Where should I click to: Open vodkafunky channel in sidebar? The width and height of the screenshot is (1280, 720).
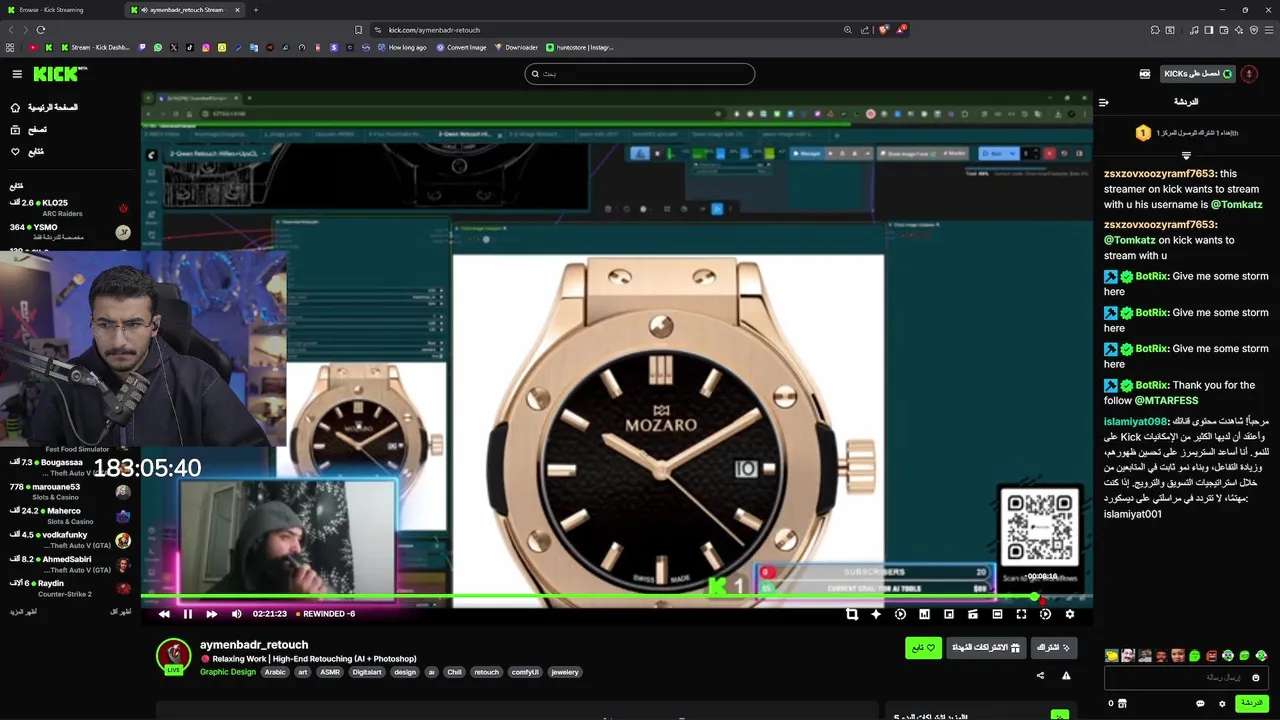coord(68,540)
